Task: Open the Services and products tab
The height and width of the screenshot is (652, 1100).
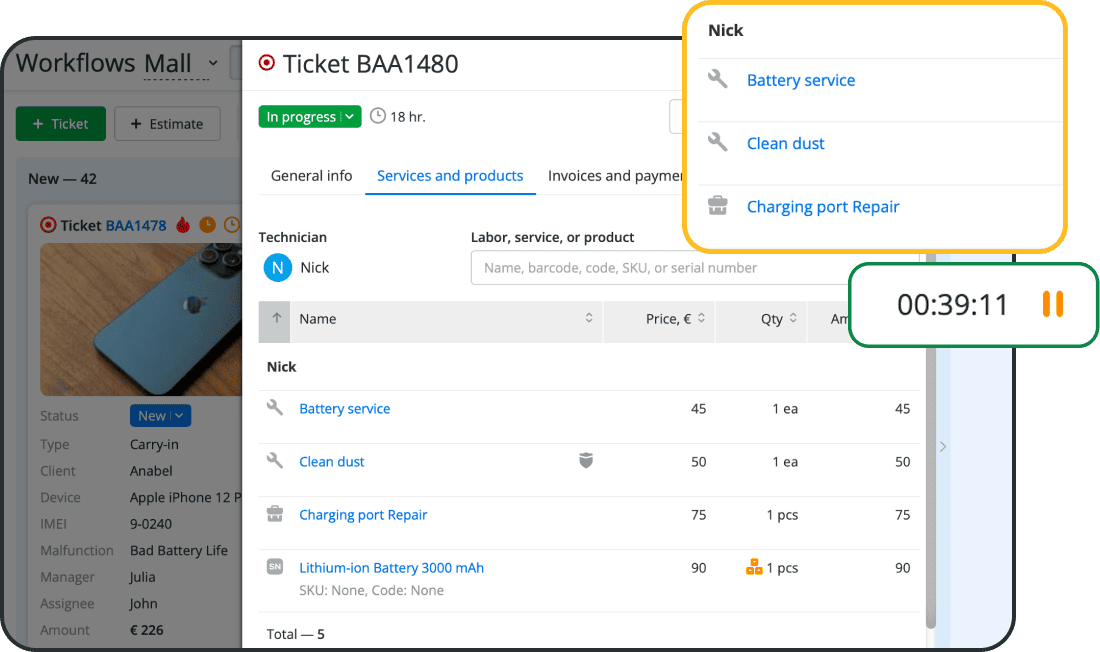Action: click(x=450, y=176)
